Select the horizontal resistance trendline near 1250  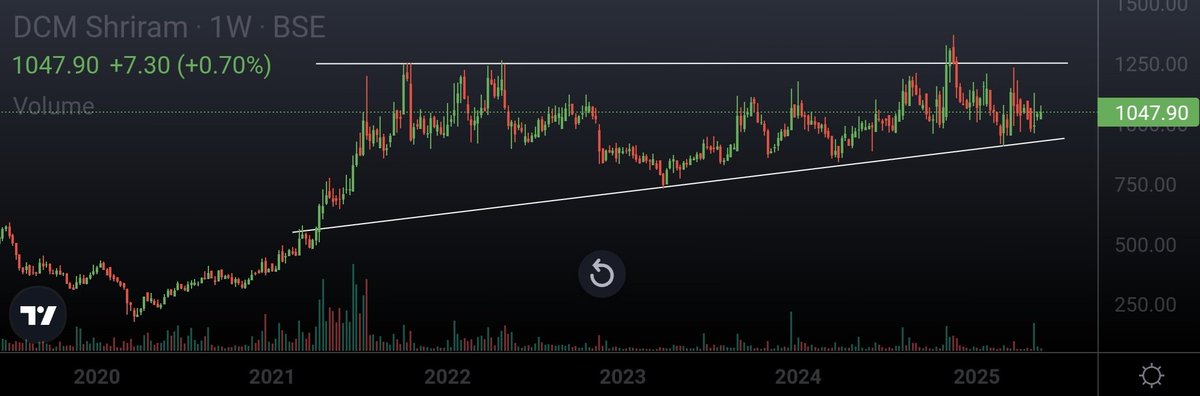(692, 63)
